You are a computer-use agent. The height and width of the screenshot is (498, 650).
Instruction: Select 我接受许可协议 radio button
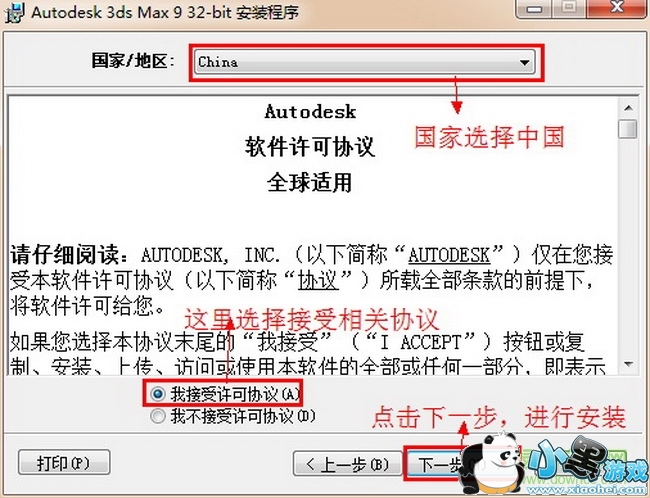pyautogui.click(x=158, y=393)
